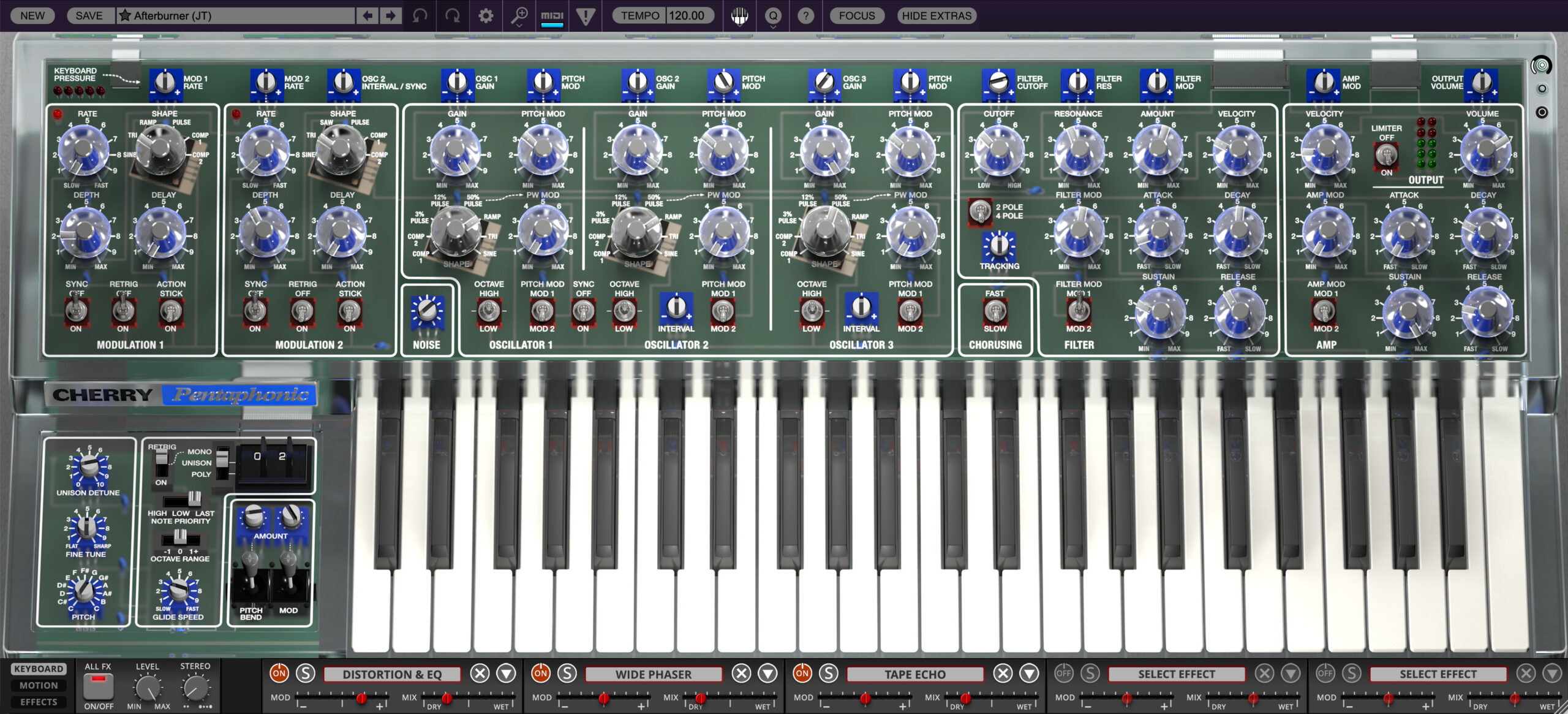Image resolution: width=1568 pixels, height=714 pixels.
Task: Click the SAVE preset button
Action: pos(89,15)
